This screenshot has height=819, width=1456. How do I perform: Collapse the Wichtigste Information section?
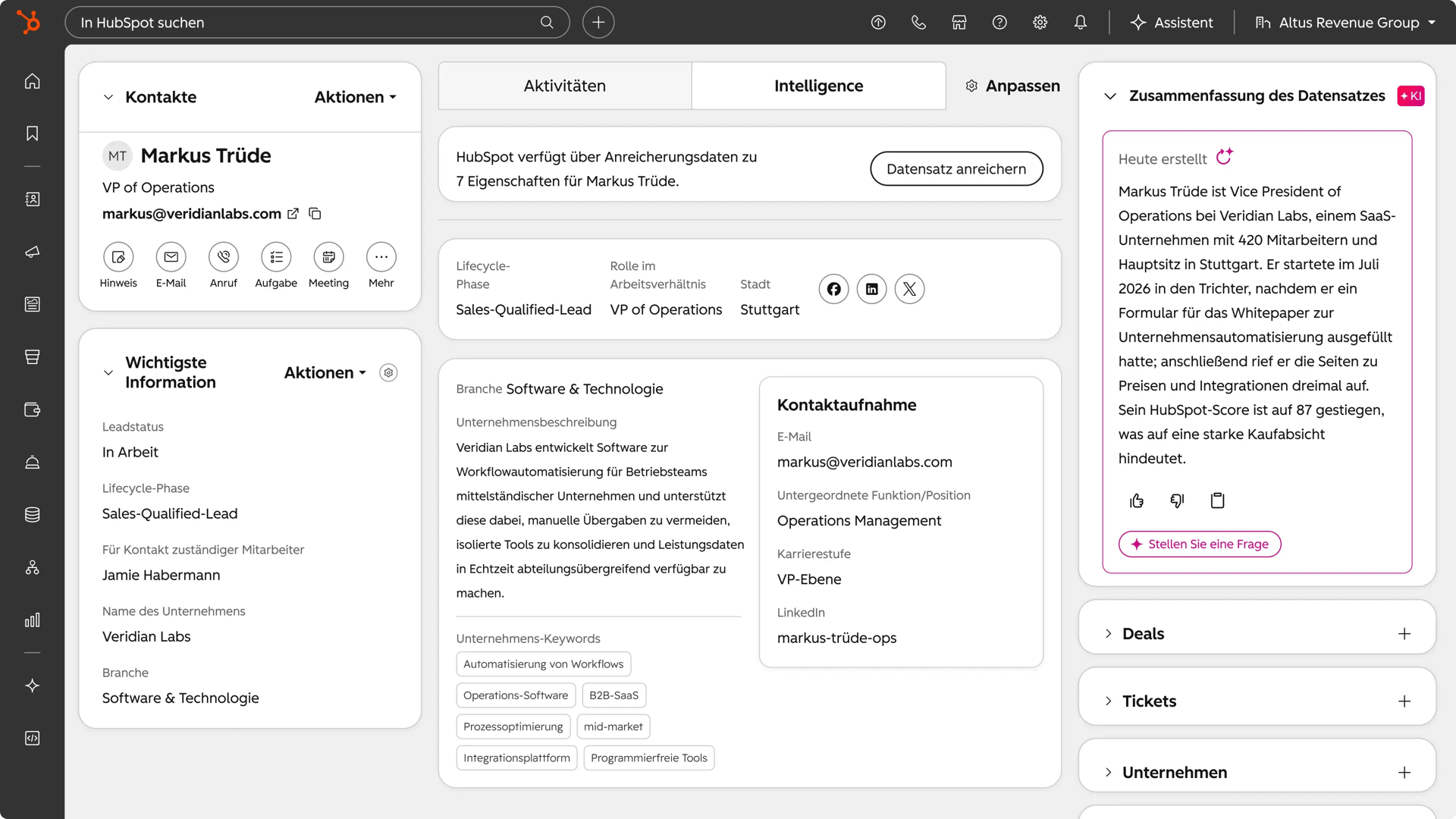(x=108, y=372)
